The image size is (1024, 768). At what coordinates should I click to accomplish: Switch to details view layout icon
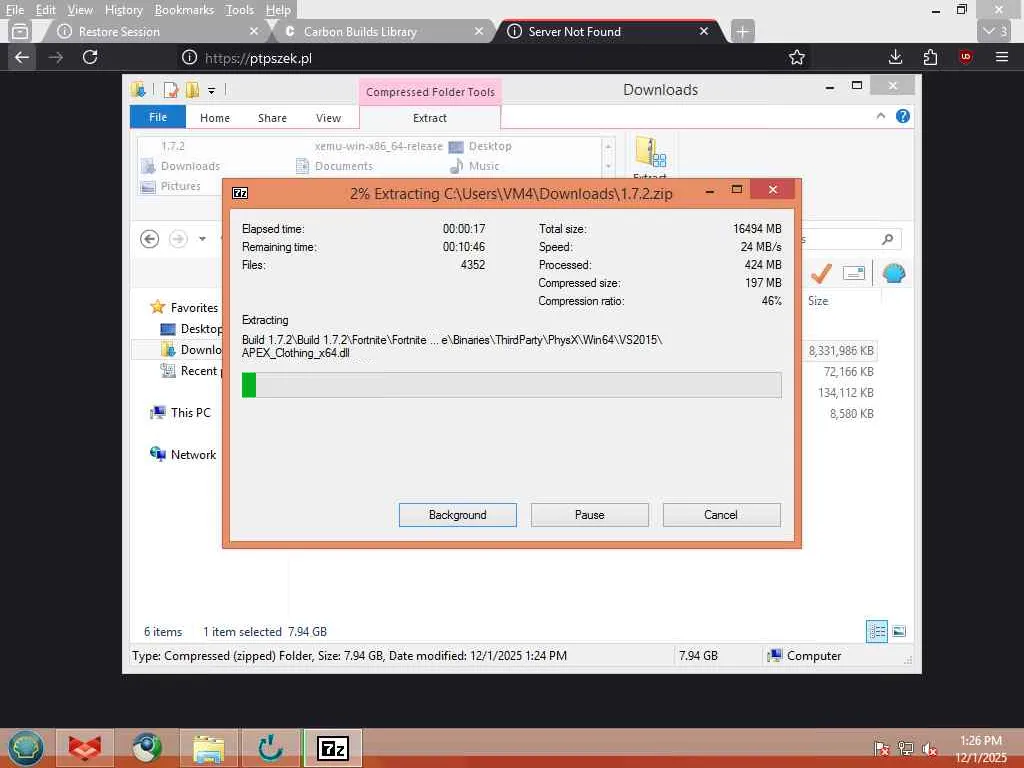876,631
